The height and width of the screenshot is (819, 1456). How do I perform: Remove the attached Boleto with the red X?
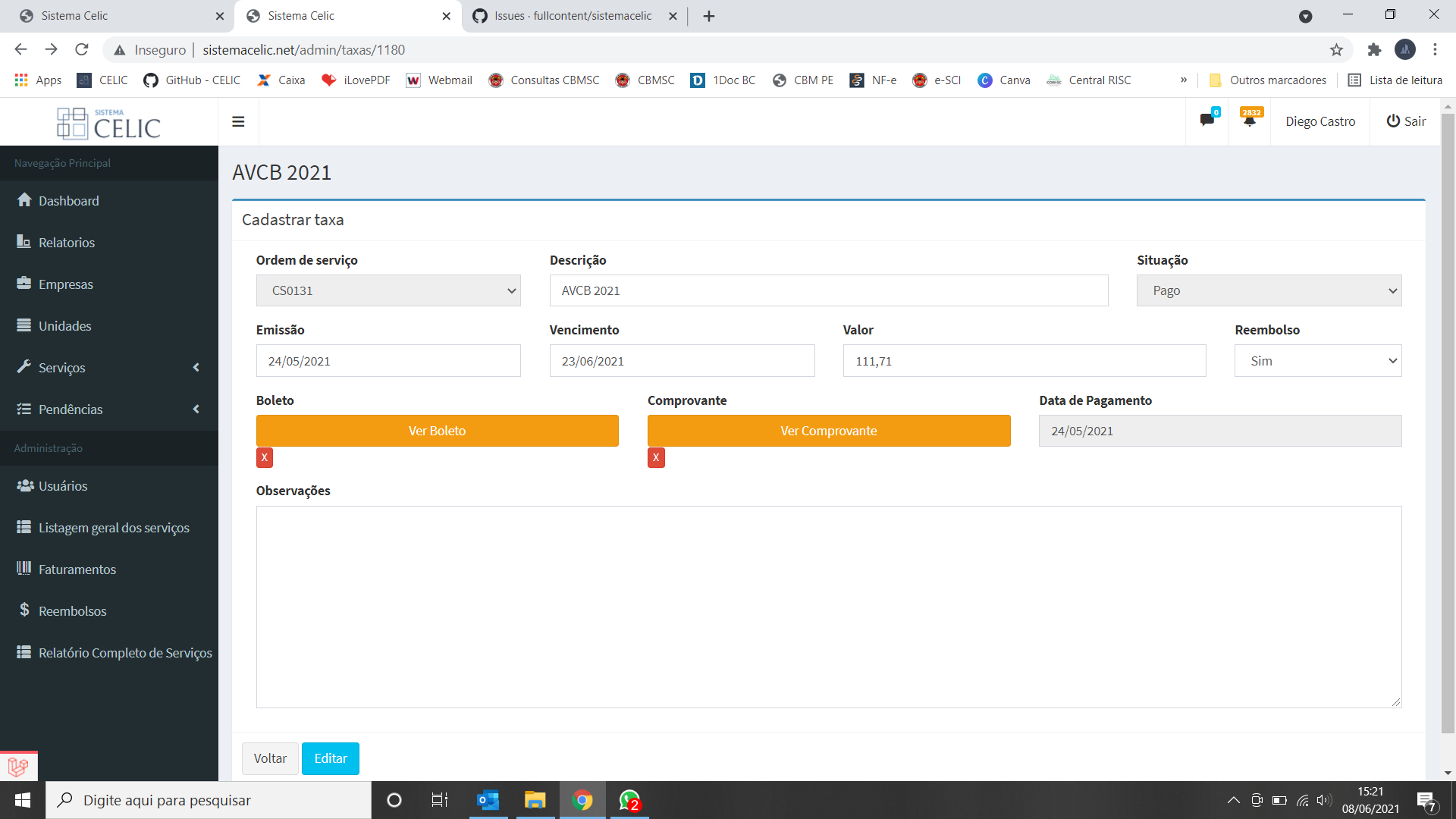(264, 457)
